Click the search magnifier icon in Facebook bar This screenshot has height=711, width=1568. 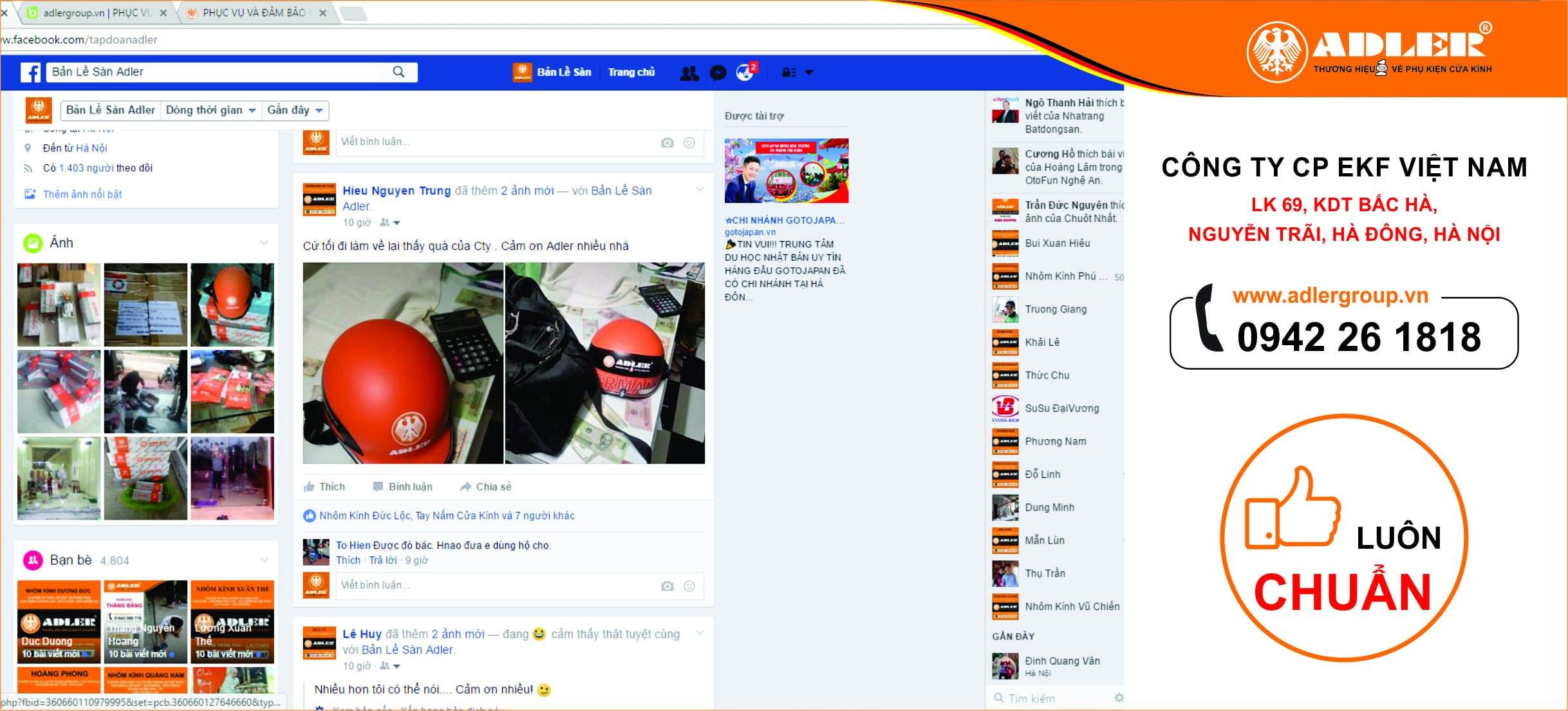(398, 71)
